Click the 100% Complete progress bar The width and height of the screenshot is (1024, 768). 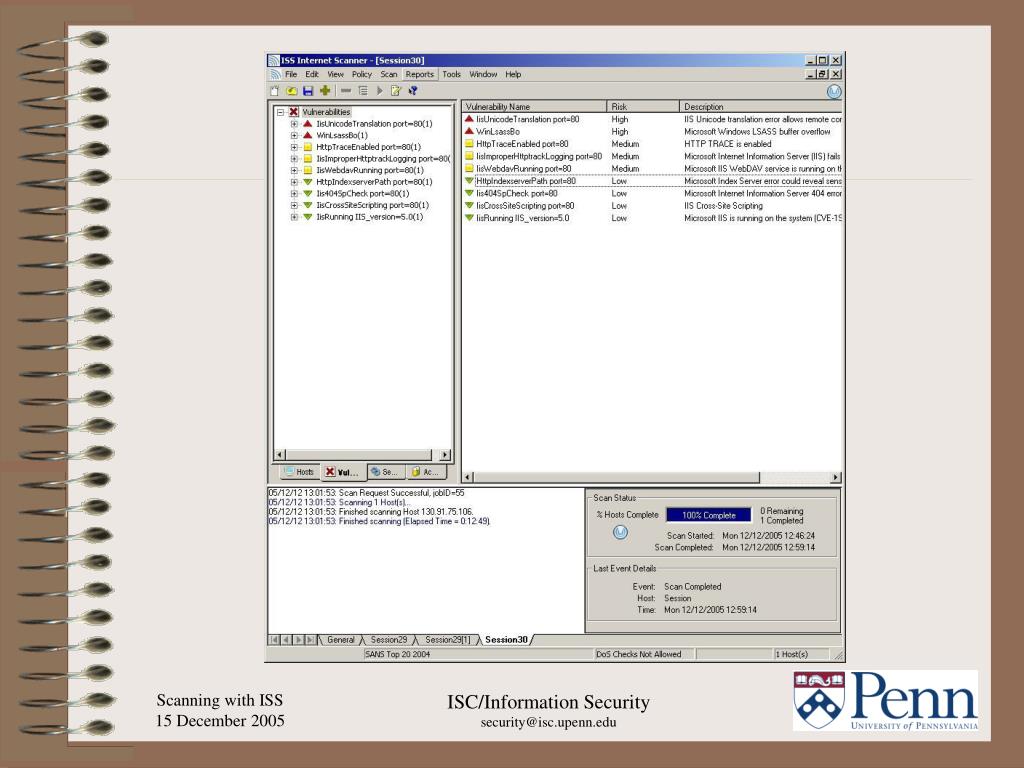709,515
